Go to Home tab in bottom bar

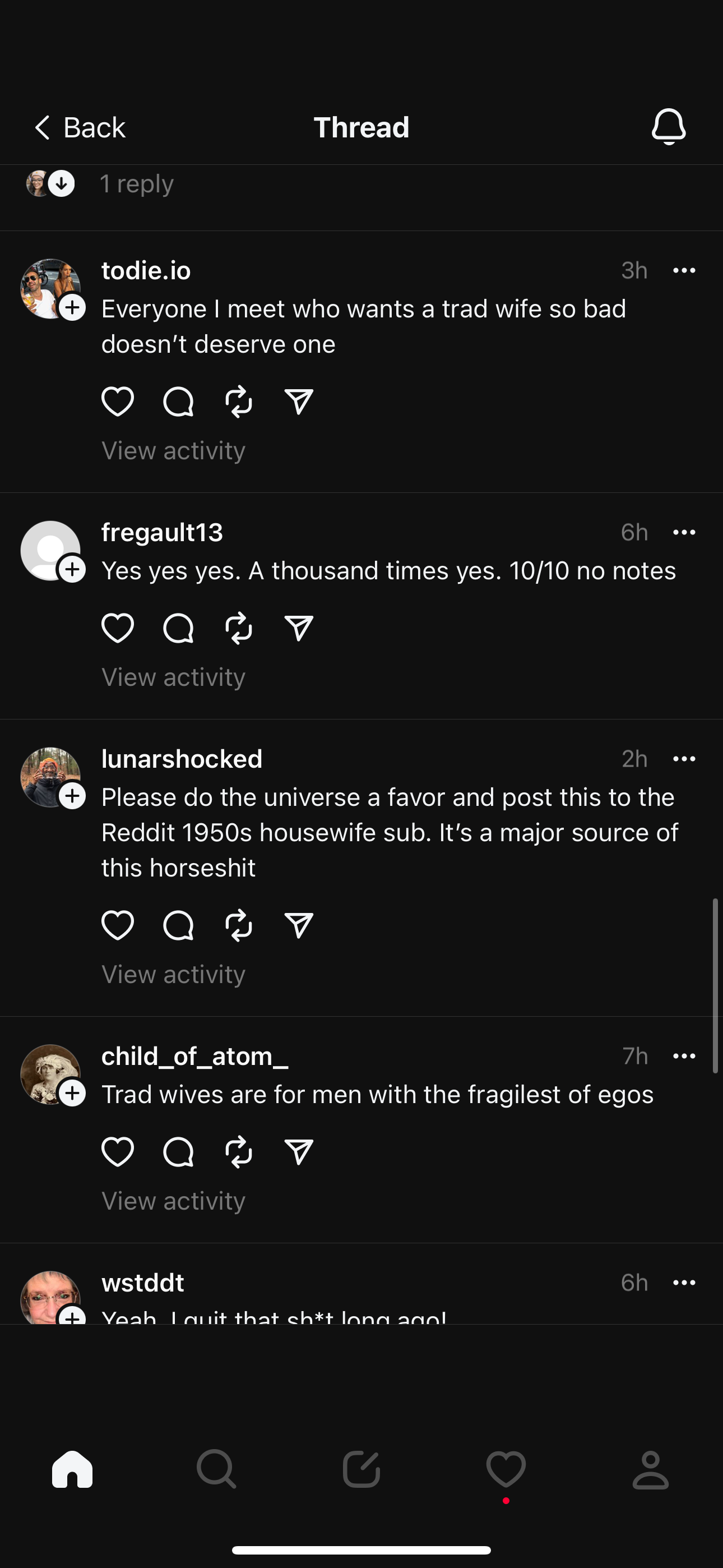pos(72,1469)
